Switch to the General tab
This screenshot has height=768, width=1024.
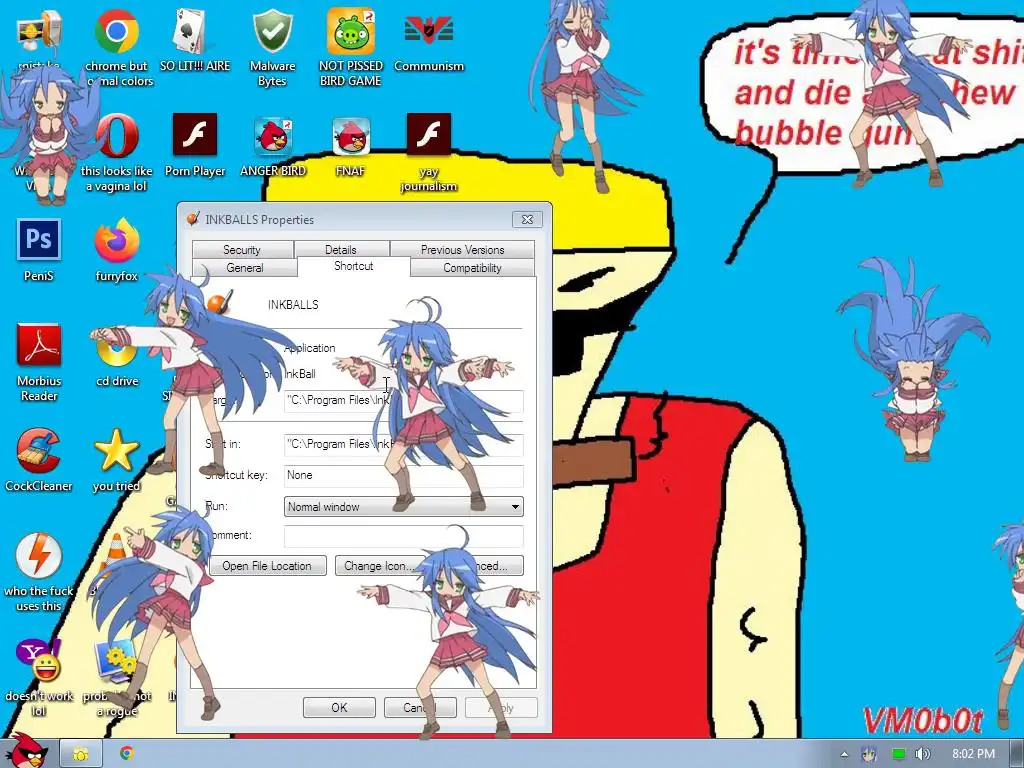click(x=245, y=268)
